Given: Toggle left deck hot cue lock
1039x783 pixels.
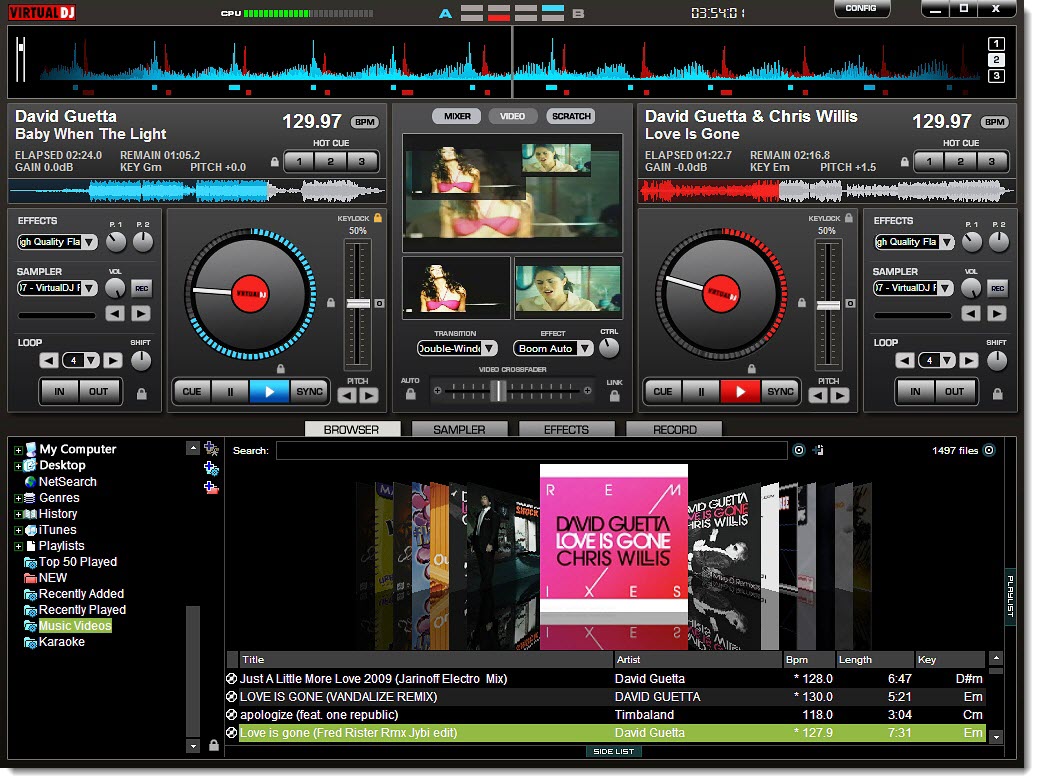Looking at the screenshot, I should pos(274,162).
